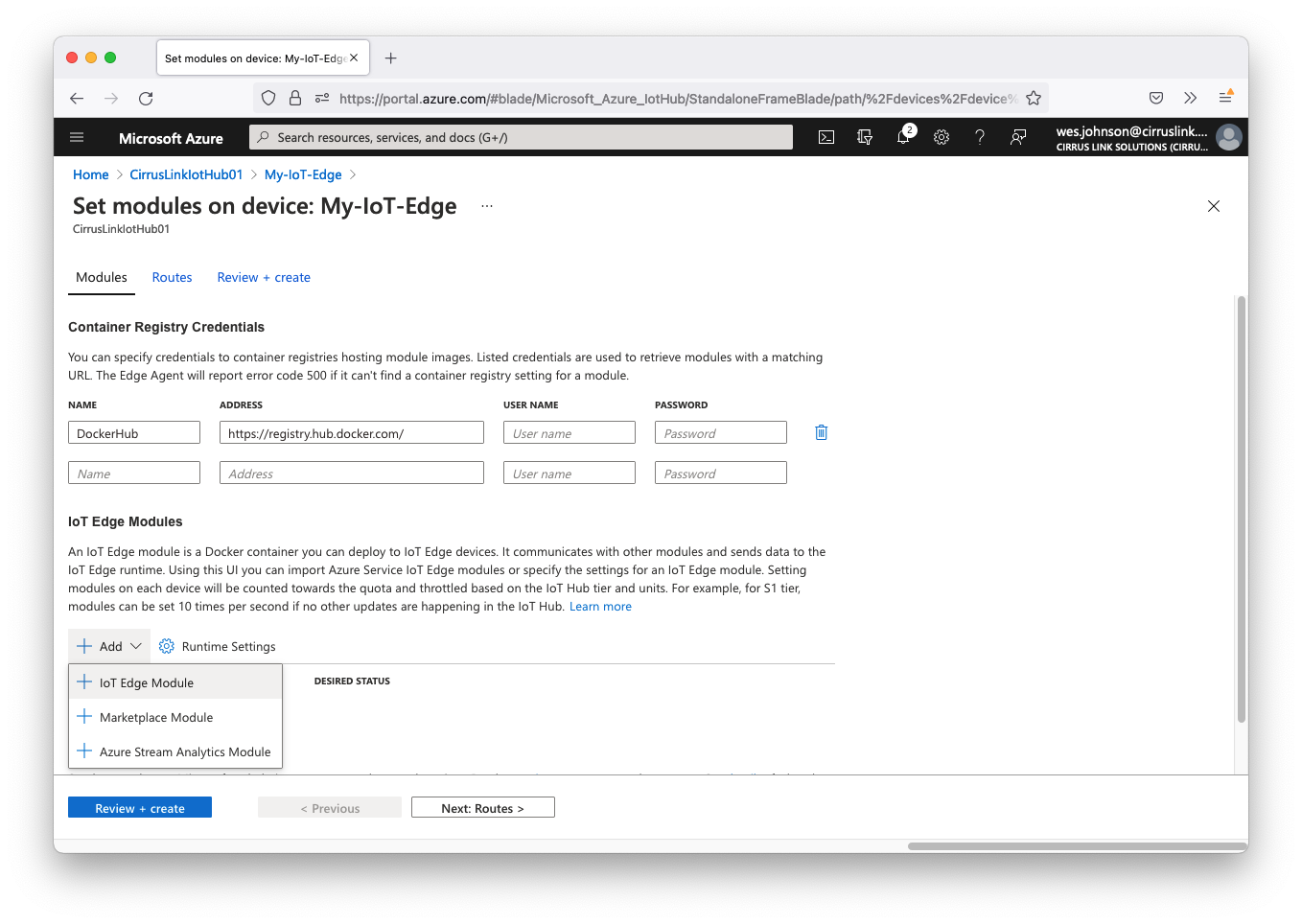Open Runtime Settings
Image resolution: width=1302 pixels, height=924 pixels.
click(218, 647)
